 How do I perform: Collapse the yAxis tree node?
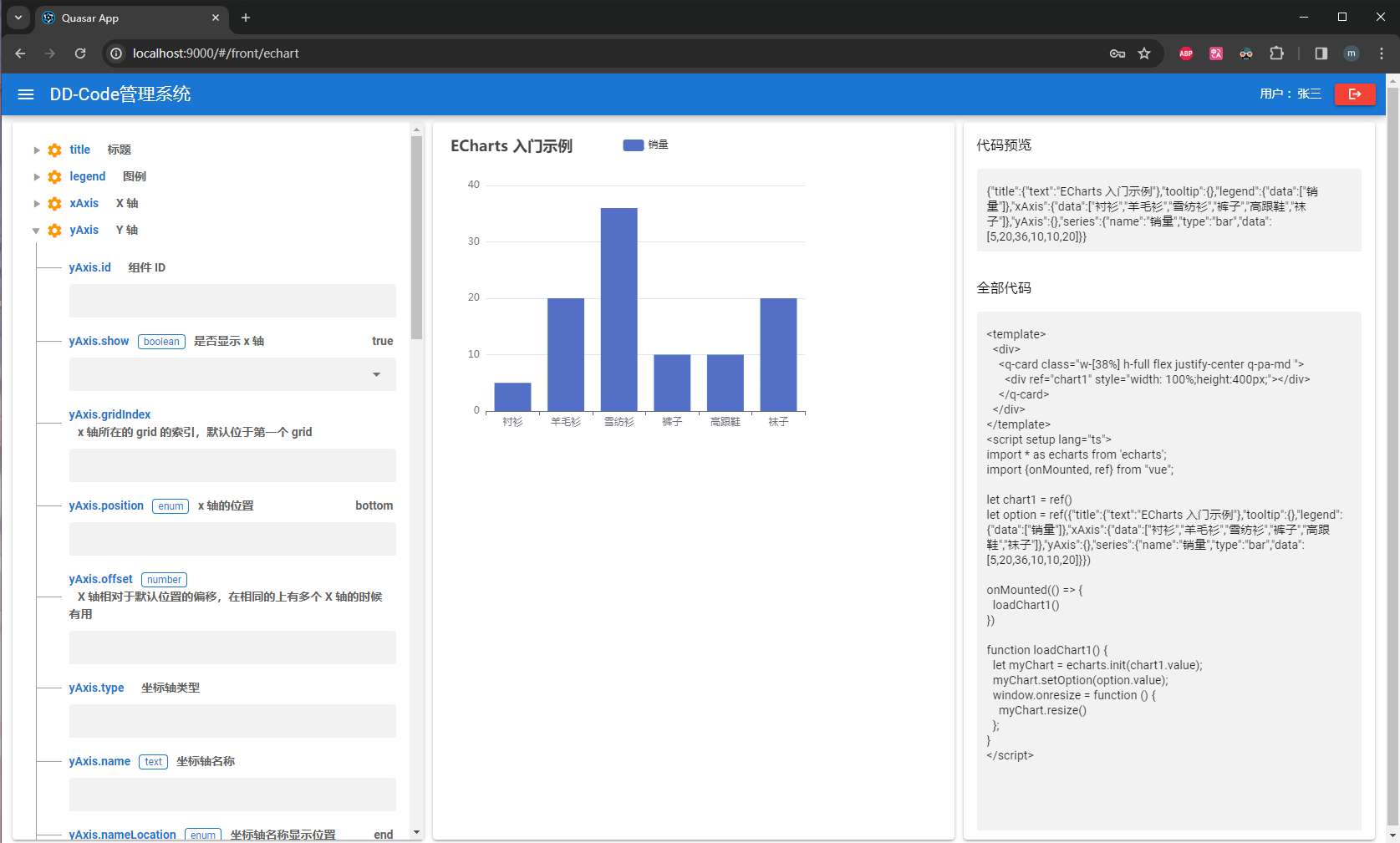tap(36, 231)
